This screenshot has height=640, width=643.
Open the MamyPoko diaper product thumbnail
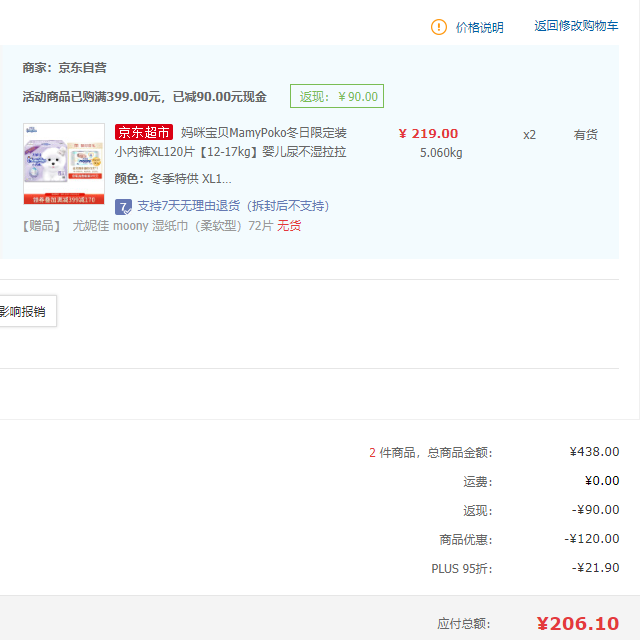(x=64, y=164)
